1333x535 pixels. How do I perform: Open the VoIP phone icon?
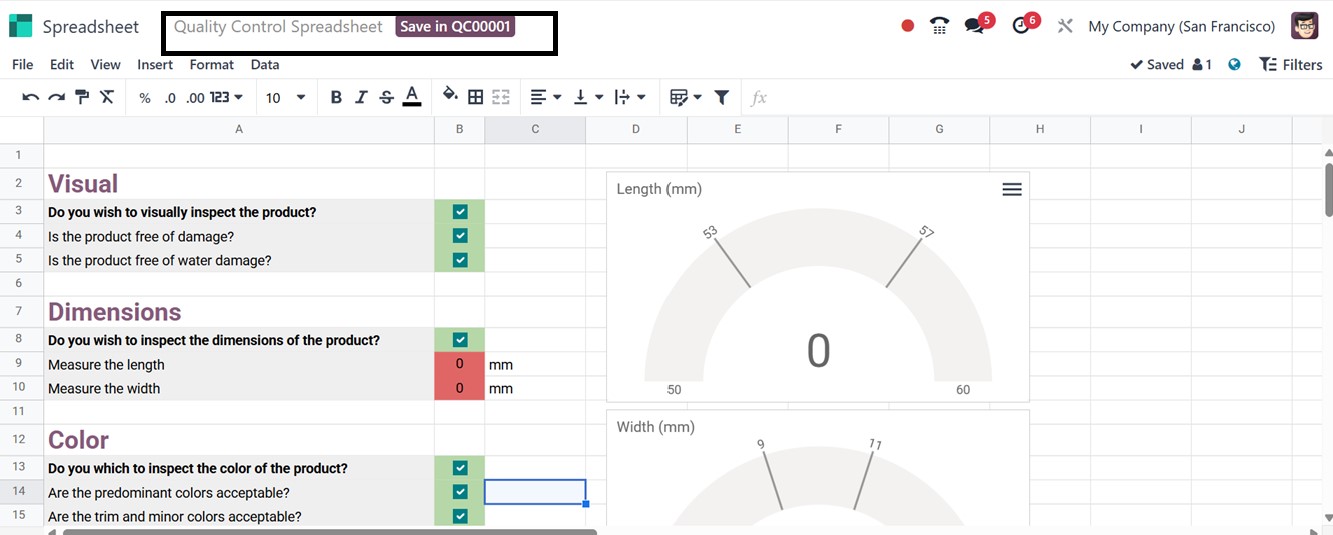click(939, 26)
